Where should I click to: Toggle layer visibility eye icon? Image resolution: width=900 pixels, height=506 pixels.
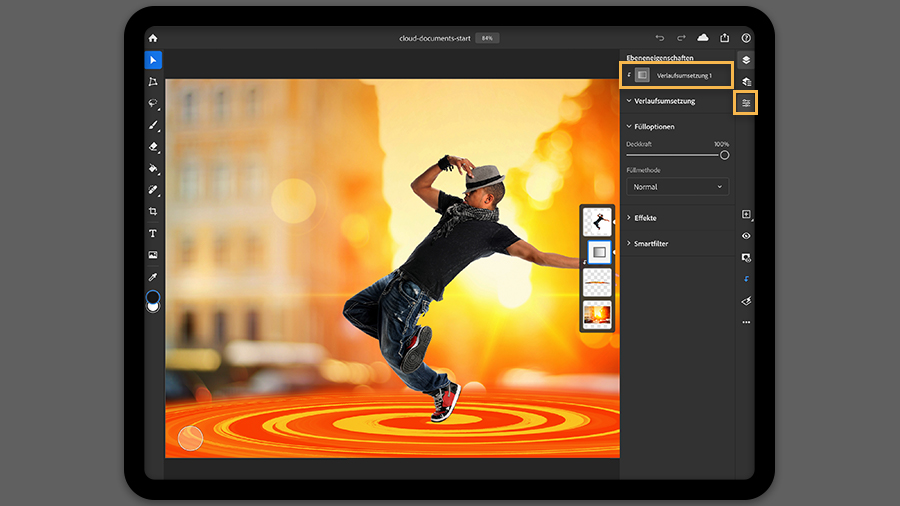click(x=746, y=236)
